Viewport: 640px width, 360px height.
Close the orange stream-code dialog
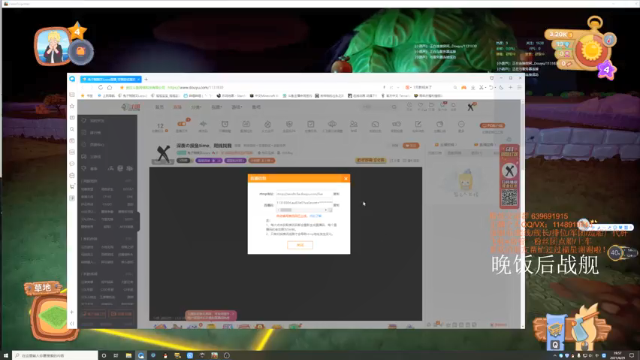click(346, 178)
